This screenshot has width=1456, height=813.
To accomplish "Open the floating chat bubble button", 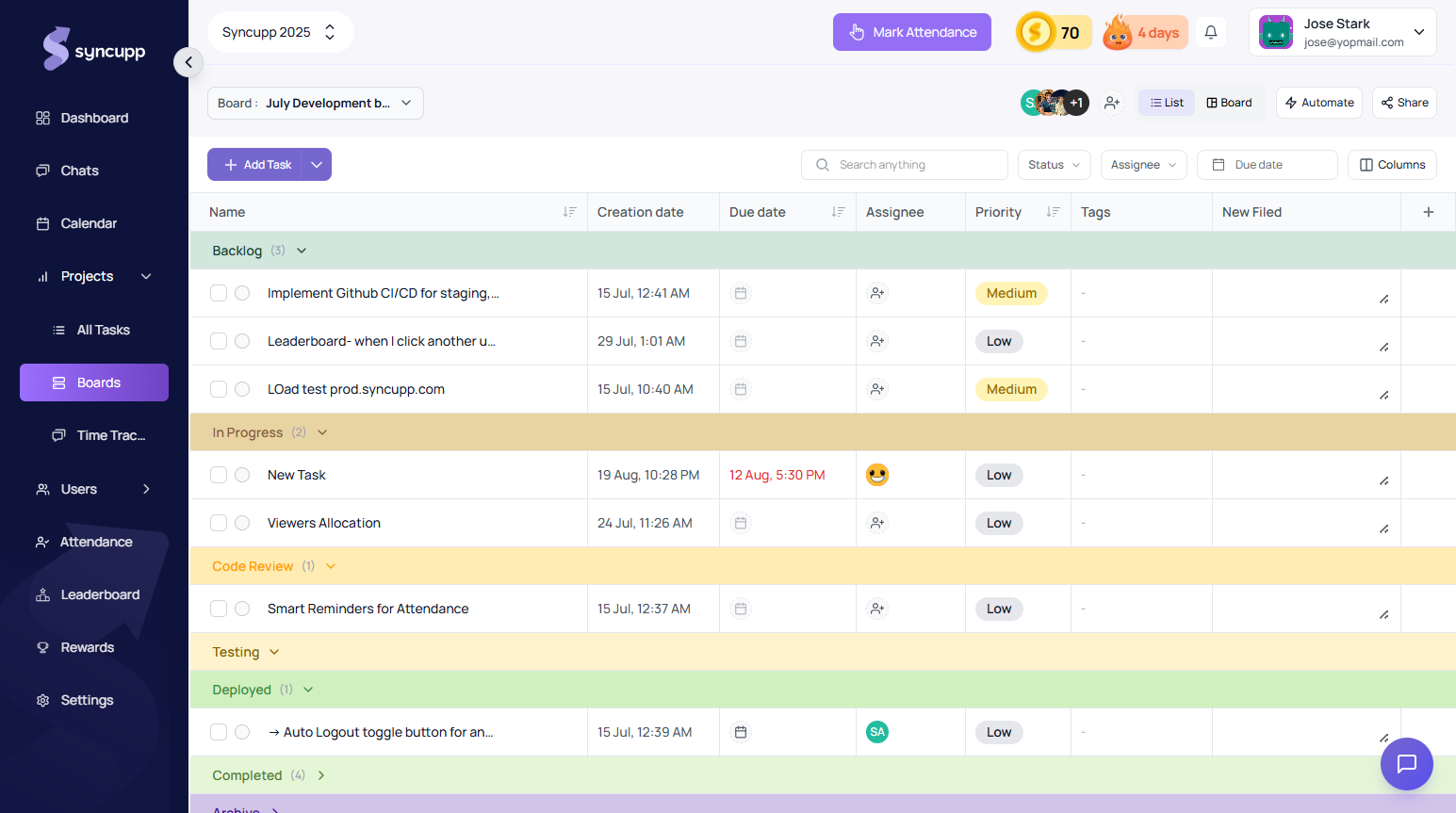I will [1406, 763].
